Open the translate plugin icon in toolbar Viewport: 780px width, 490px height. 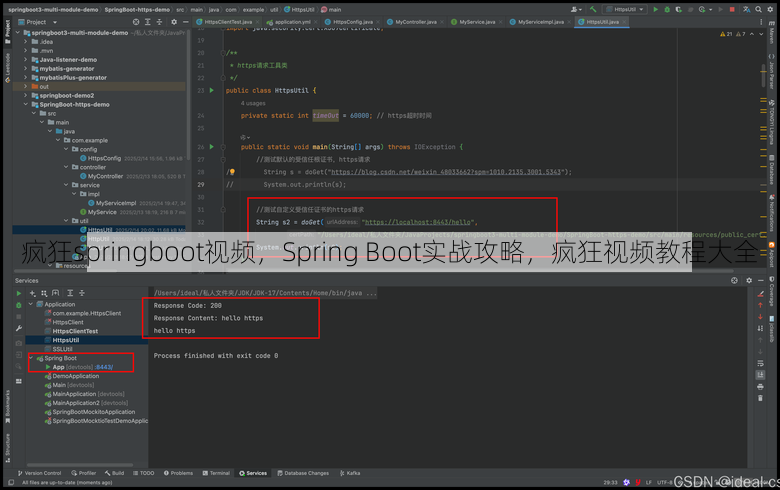[x=747, y=9]
